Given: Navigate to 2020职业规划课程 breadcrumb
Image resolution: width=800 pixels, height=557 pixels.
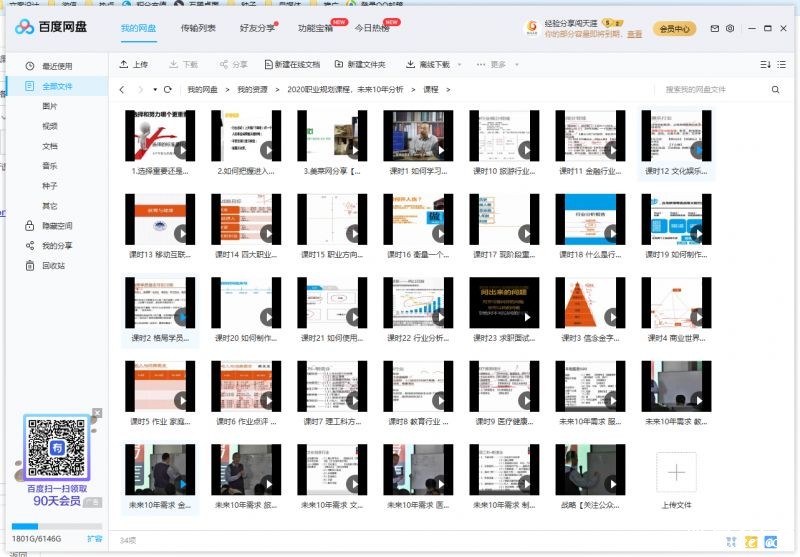Looking at the screenshot, I should coord(345,89).
